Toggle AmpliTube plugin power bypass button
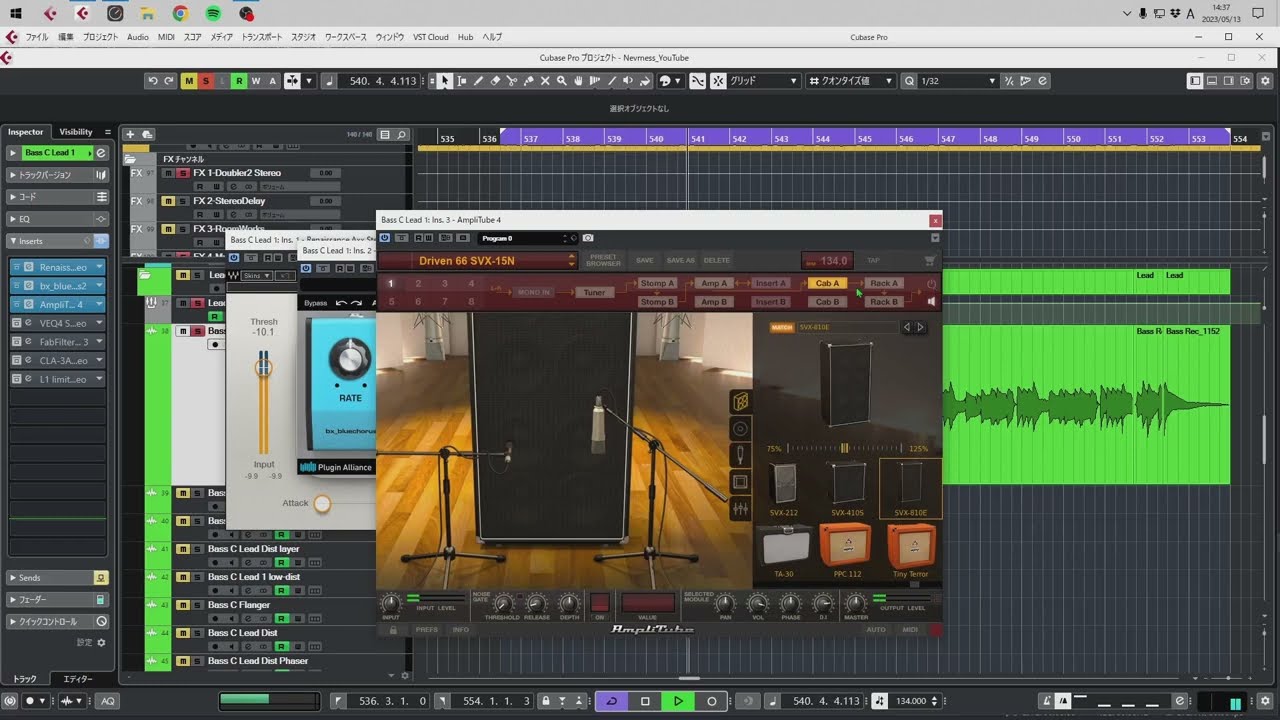1280x720 pixels. [x=385, y=238]
